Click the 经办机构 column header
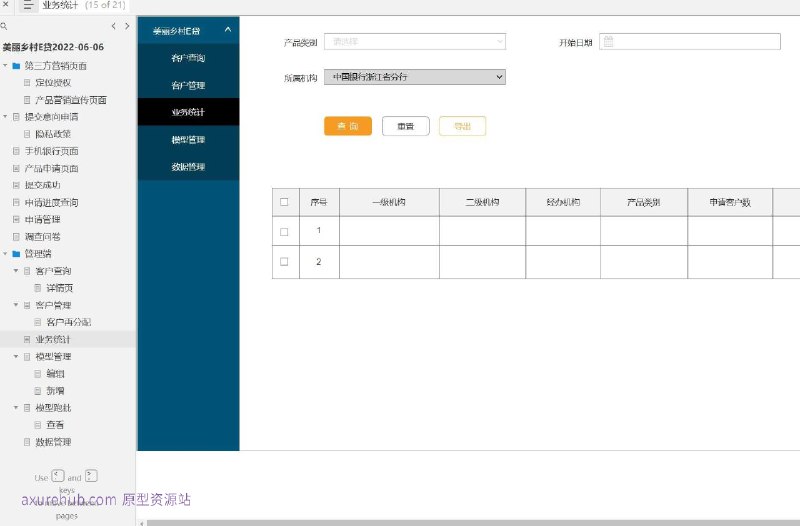The height and width of the screenshot is (526, 800). pos(563,202)
